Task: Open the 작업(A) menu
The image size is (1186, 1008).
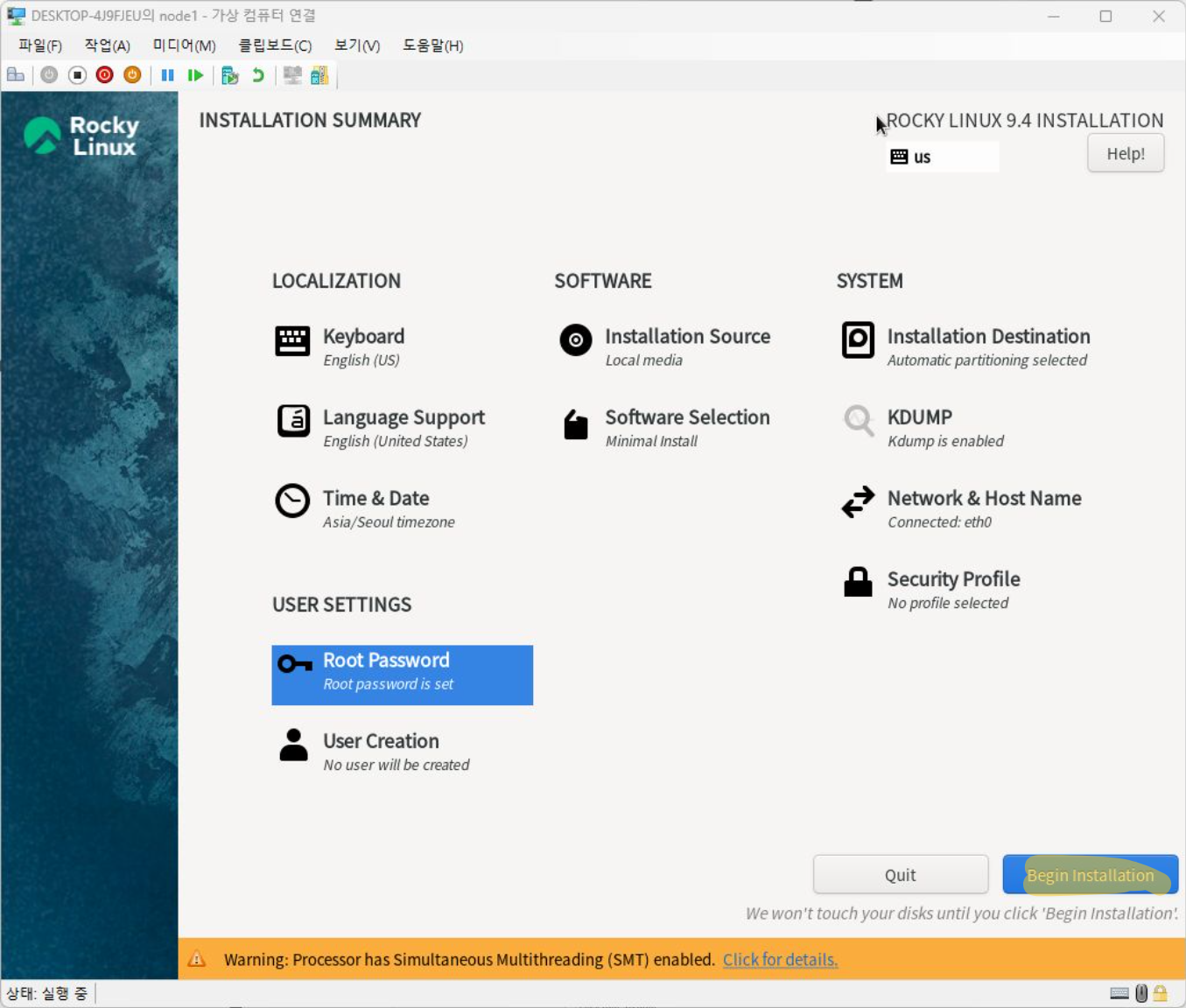Action: (108, 45)
